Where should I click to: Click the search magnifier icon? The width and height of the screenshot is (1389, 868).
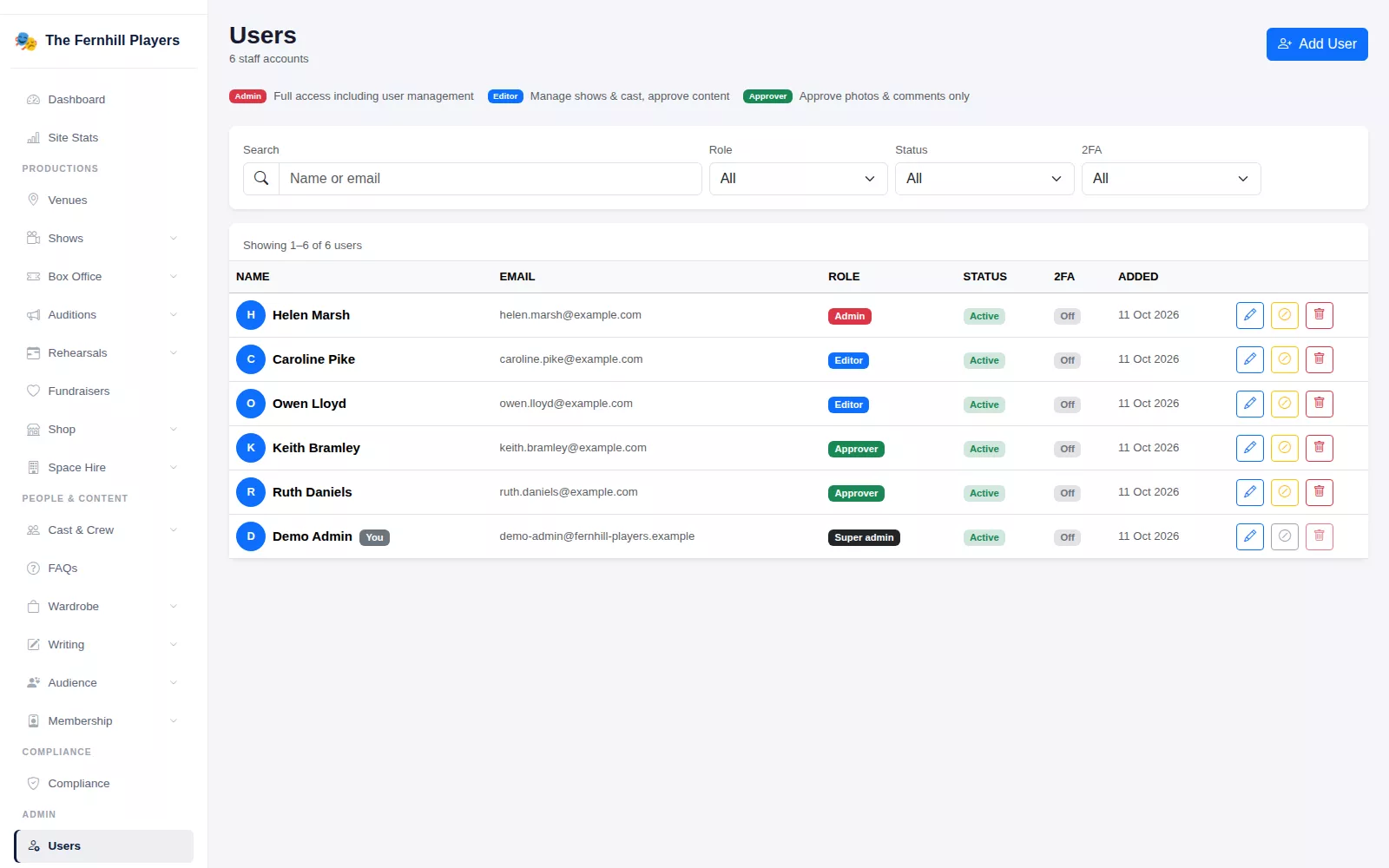(261, 179)
